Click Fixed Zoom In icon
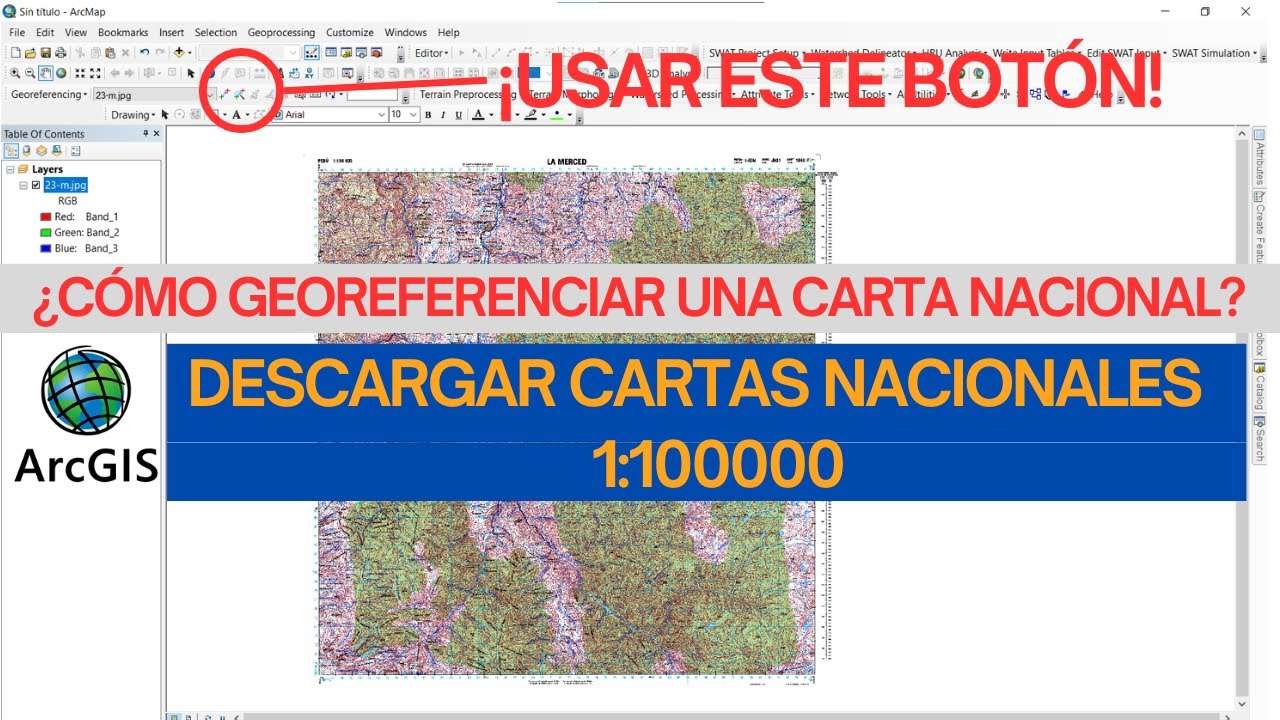1280x720 pixels. [80, 73]
